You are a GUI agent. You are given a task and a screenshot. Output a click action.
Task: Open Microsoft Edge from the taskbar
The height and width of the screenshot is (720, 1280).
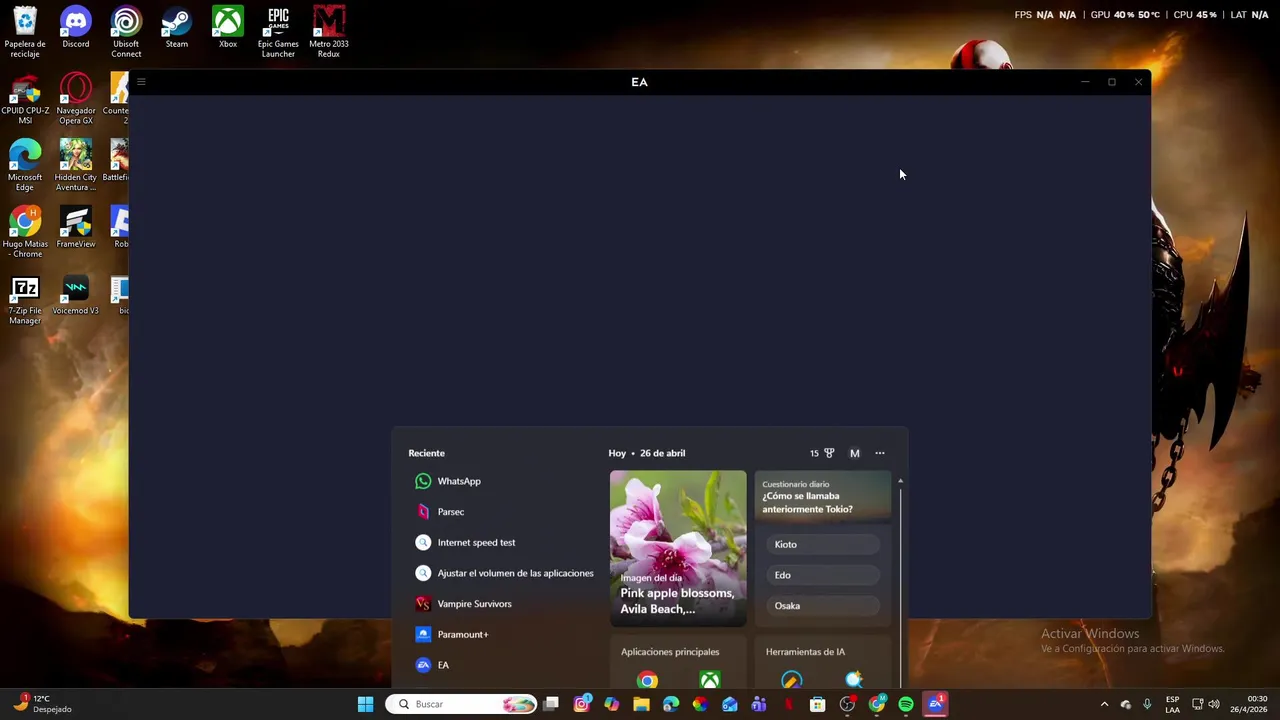[670, 704]
